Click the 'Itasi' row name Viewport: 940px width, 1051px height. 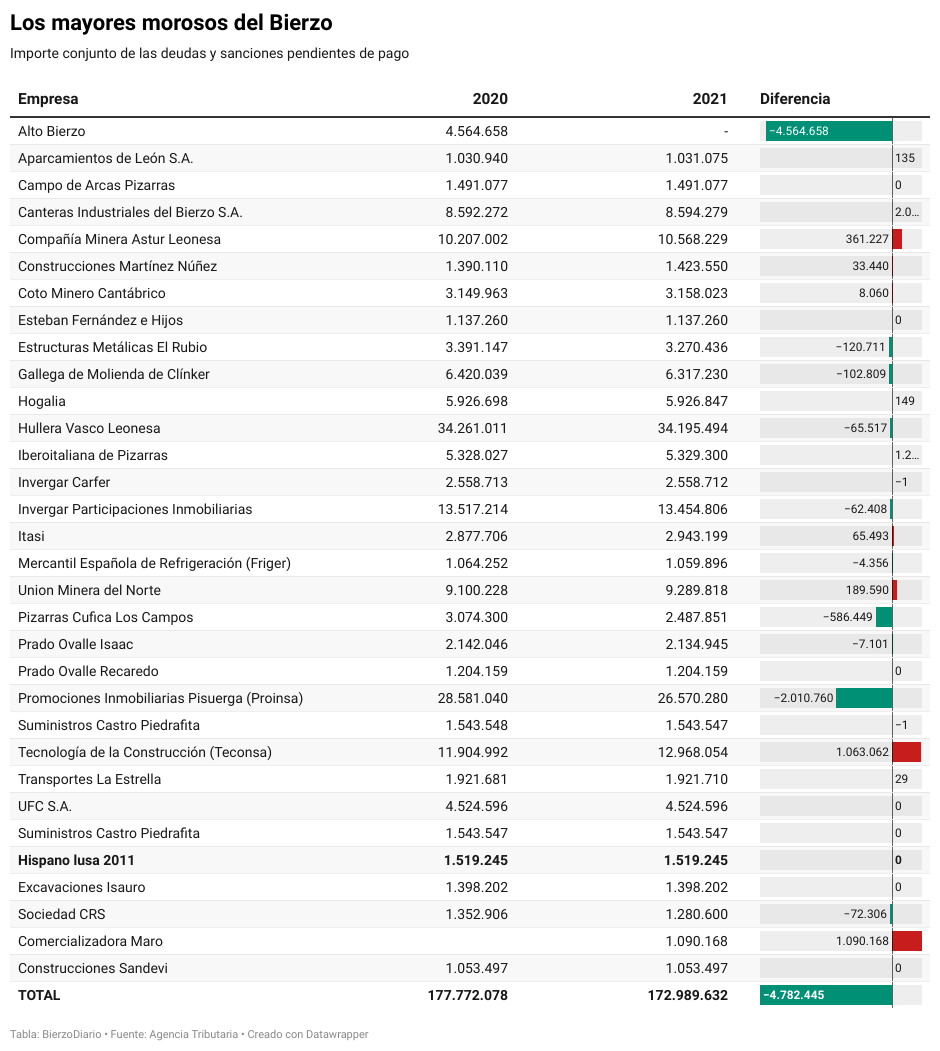click(32, 536)
